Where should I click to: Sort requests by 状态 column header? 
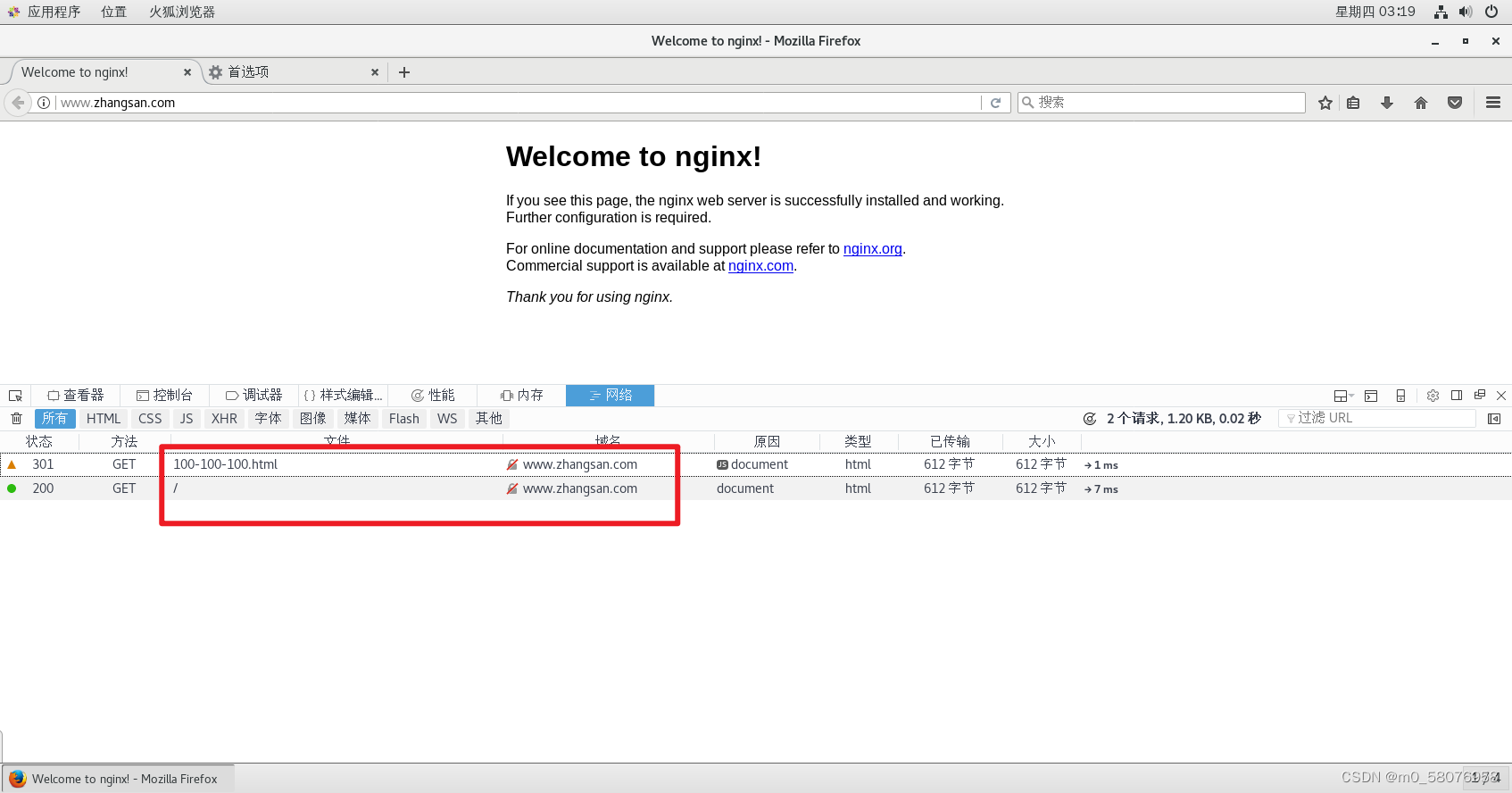click(39, 442)
